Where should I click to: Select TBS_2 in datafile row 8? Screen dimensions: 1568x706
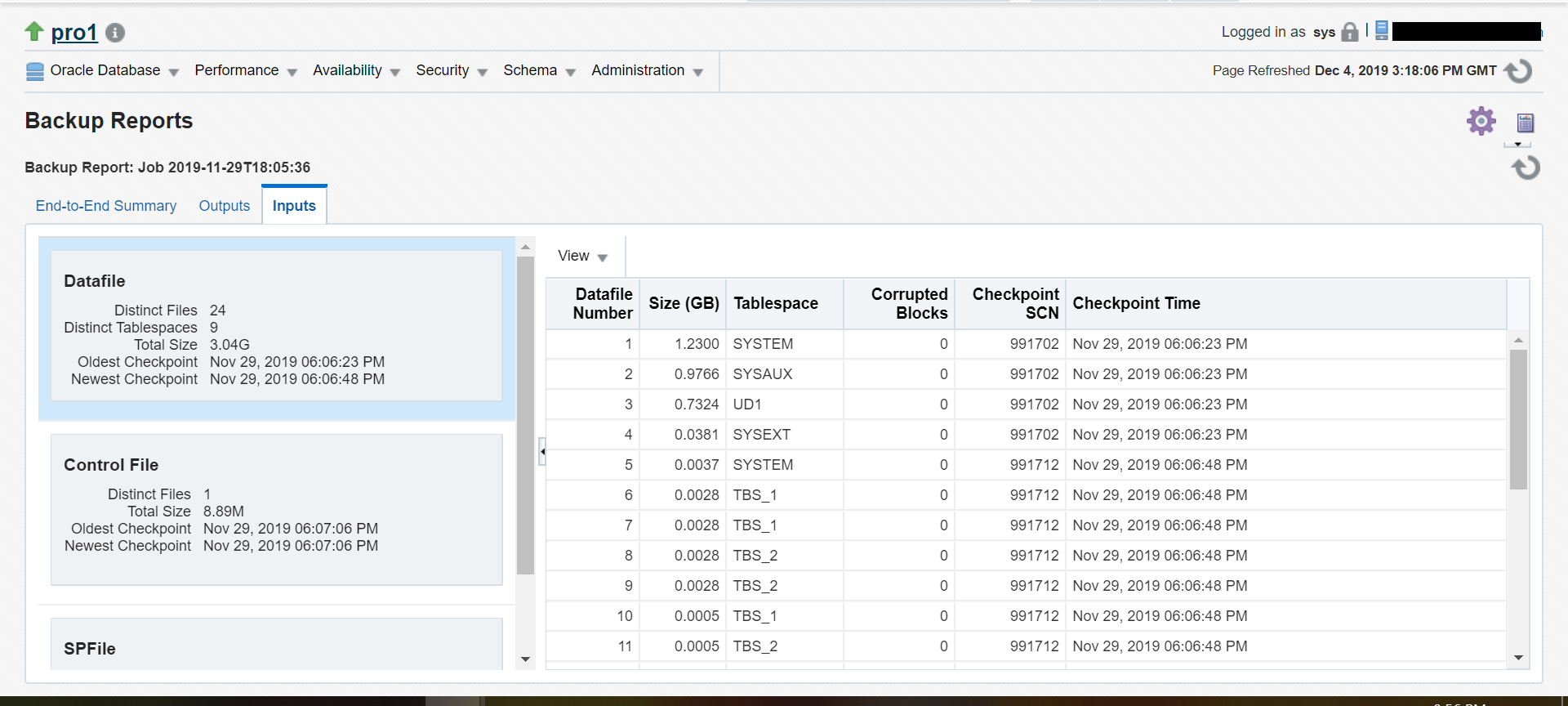click(x=755, y=556)
